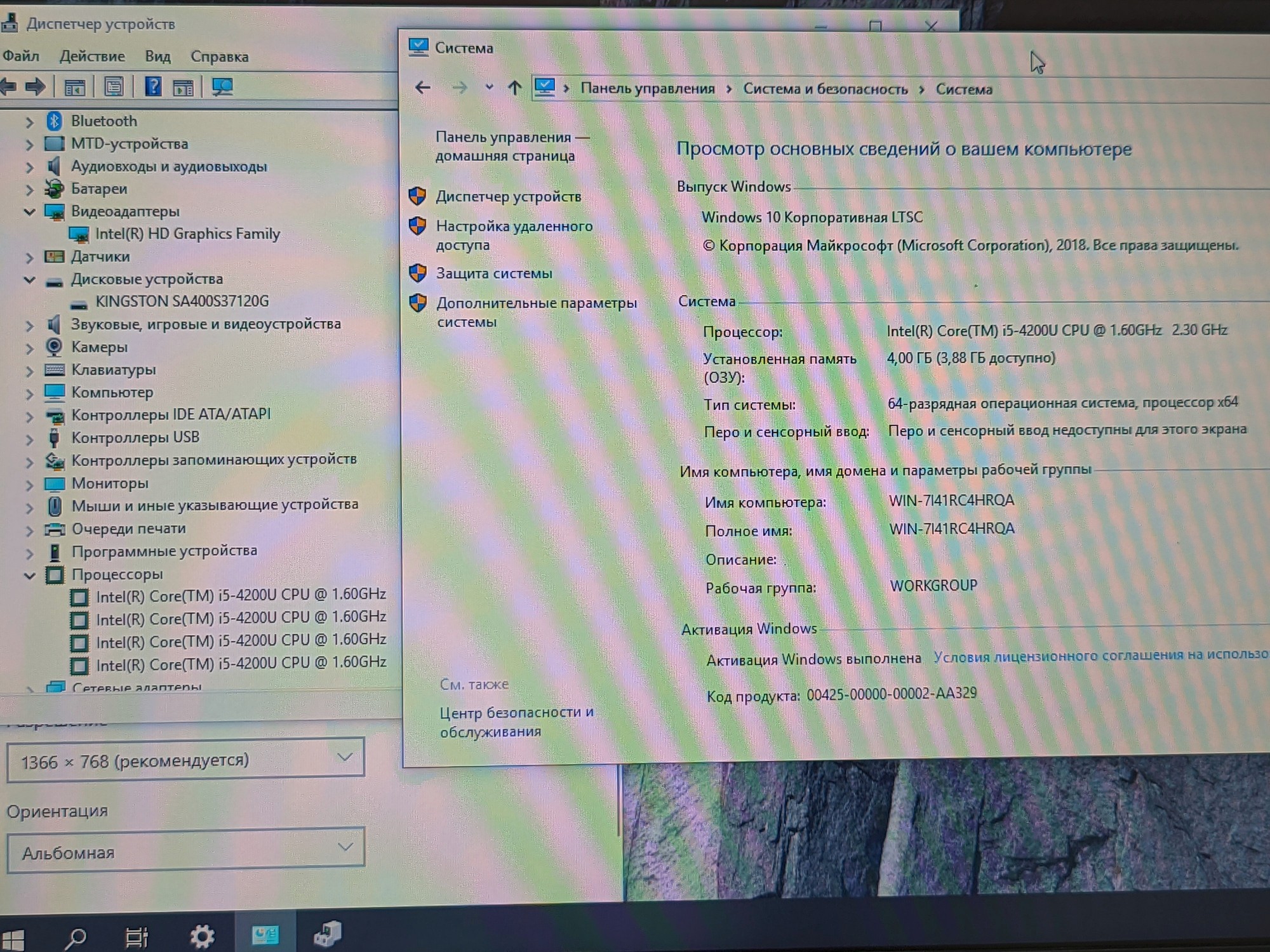The width and height of the screenshot is (1270, 952).
Task: Open license agreement terms link
Action: [1100, 655]
